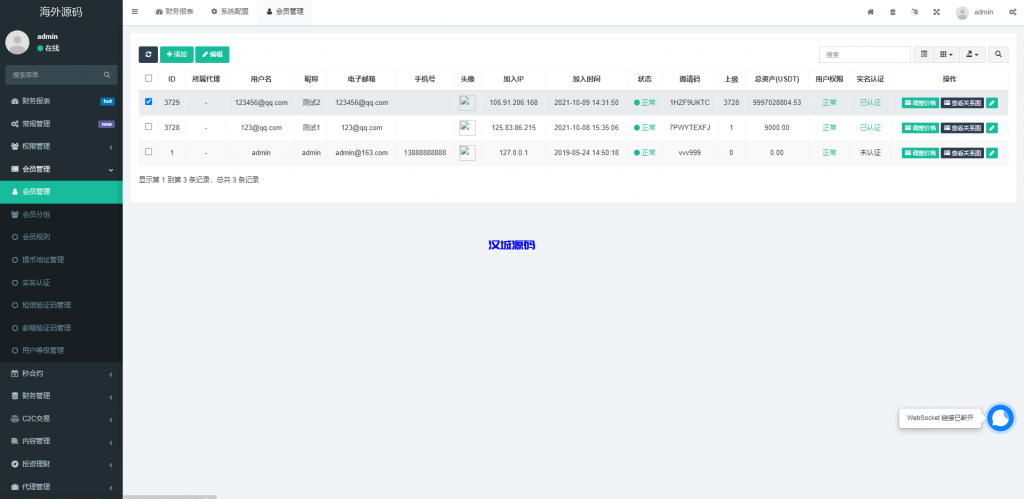Click avatar thumbnail for user 3728
The height and width of the screenshot is (499, 1024).
pos(467,127)
